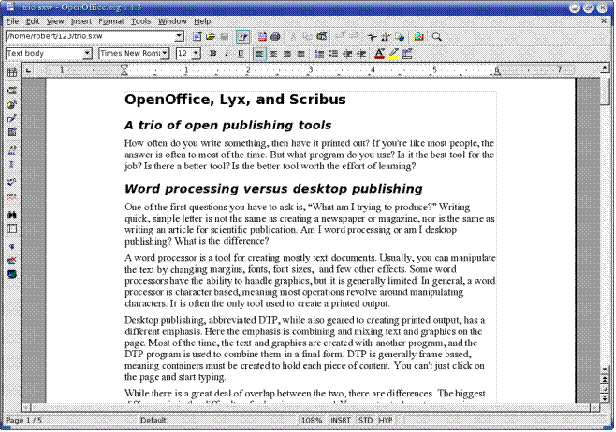
Task: Click the Insert Table icon in left toolbar
Action: click(x=12, y=72)
